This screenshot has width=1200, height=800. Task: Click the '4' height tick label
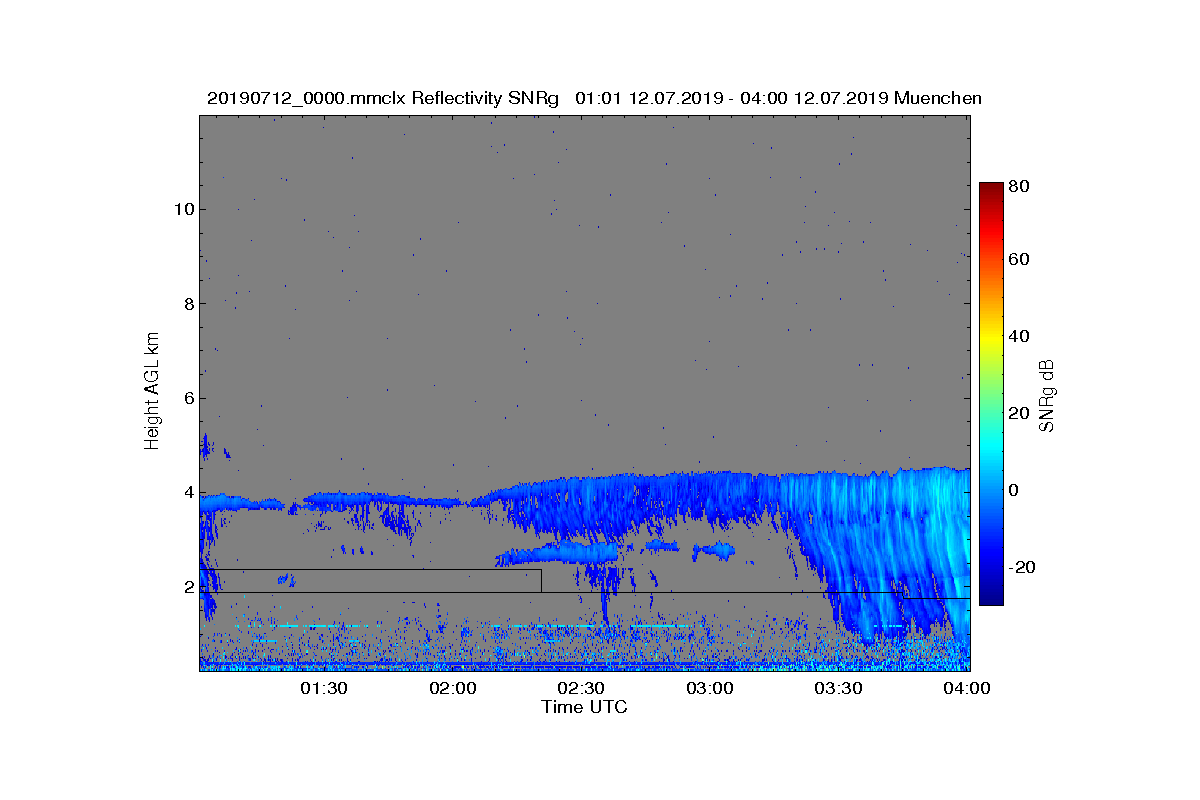(x=188, y=493)
